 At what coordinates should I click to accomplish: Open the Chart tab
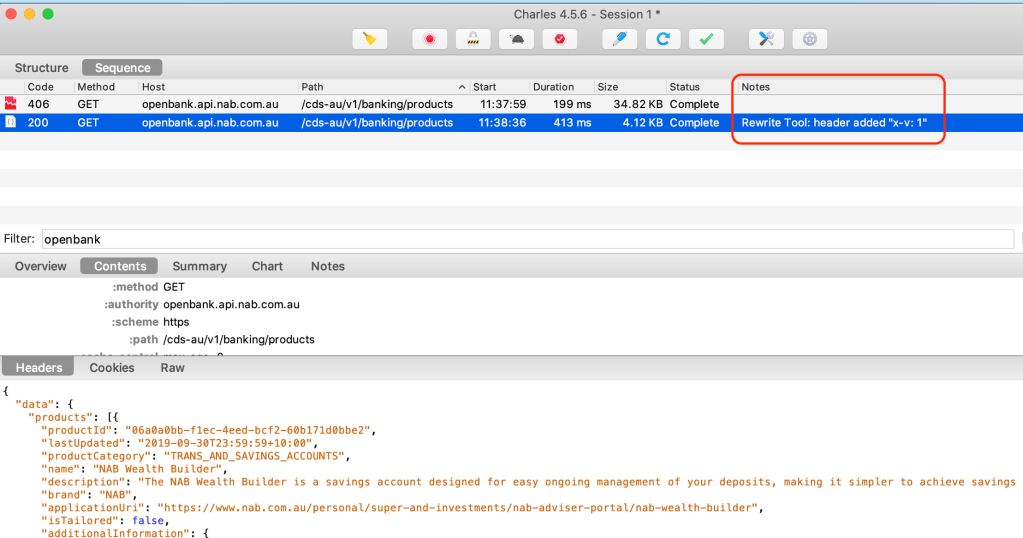click(x=267, y=266)
